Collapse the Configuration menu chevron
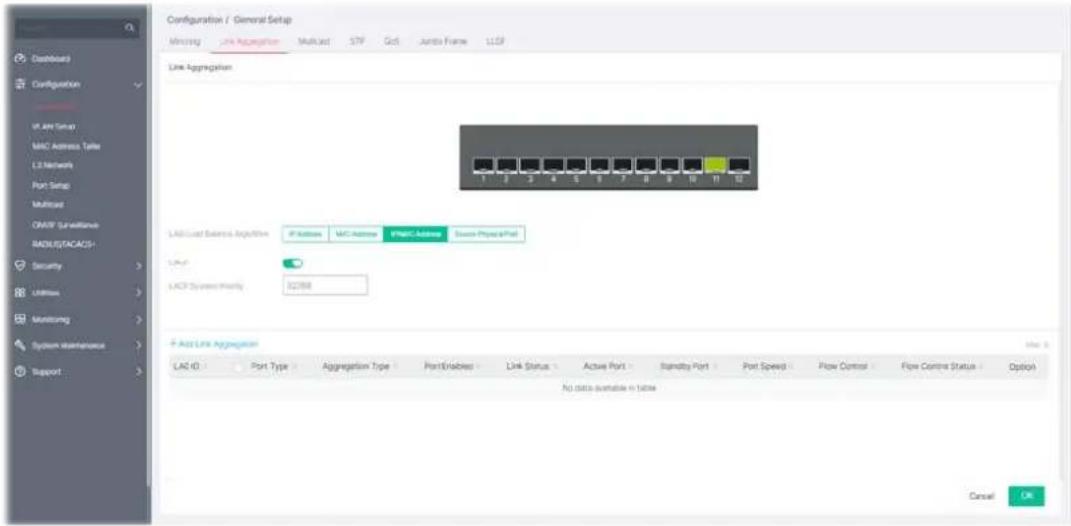This screenshot has height=526, width=1071. (x=139, y=85)
